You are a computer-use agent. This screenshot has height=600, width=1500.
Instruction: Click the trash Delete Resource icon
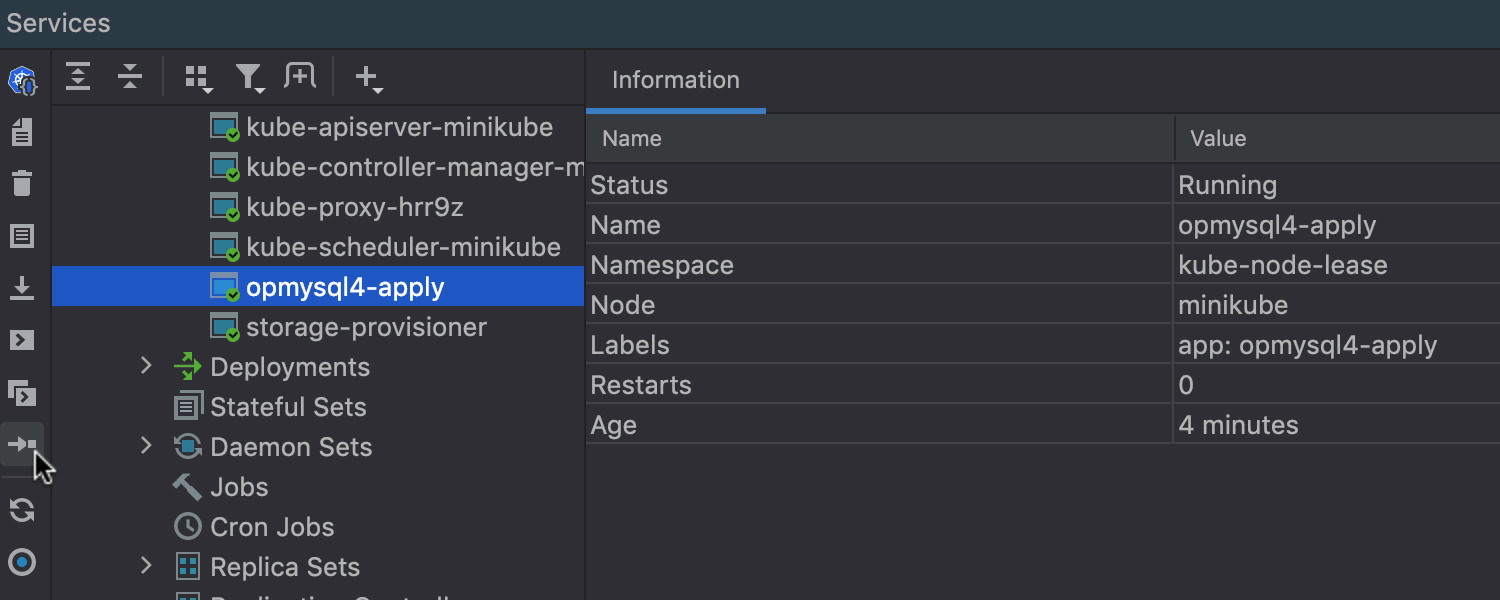click(22, 183)
